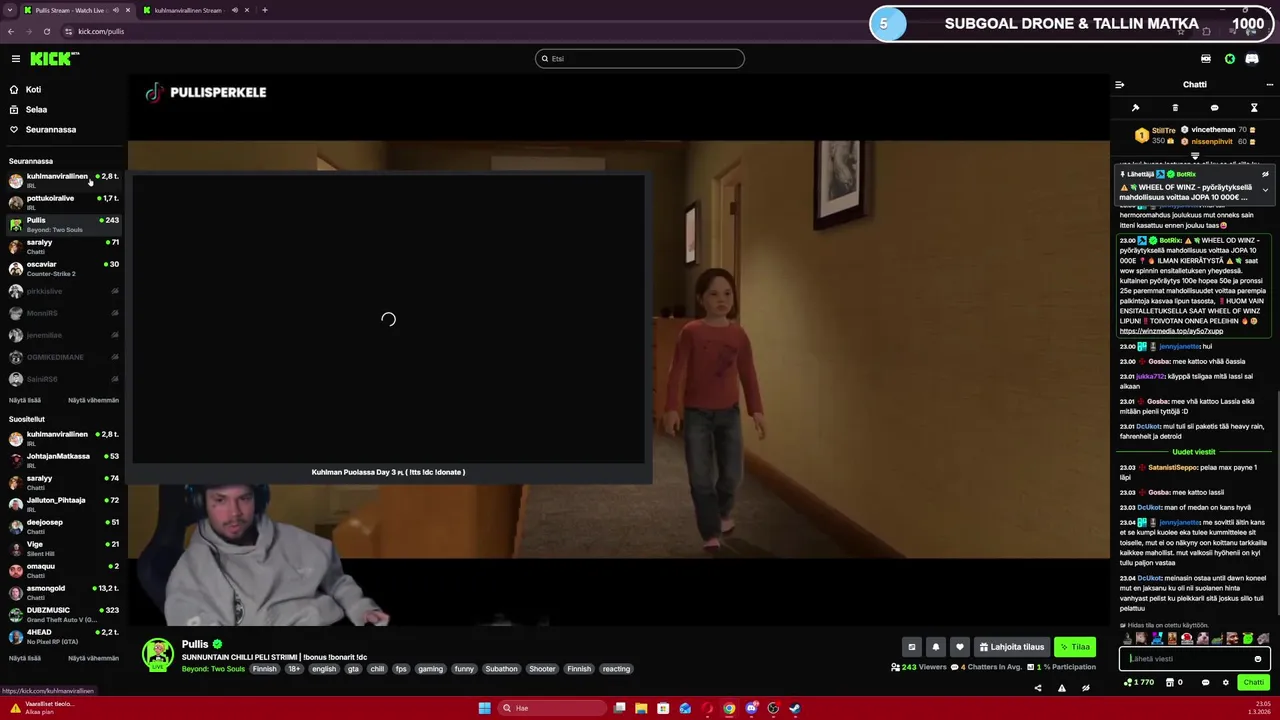Image resolution: width=1280 pixels, height=720 pixels.
Task: Open the winzmedia.top link in chat
Action: pos(1171,331)
